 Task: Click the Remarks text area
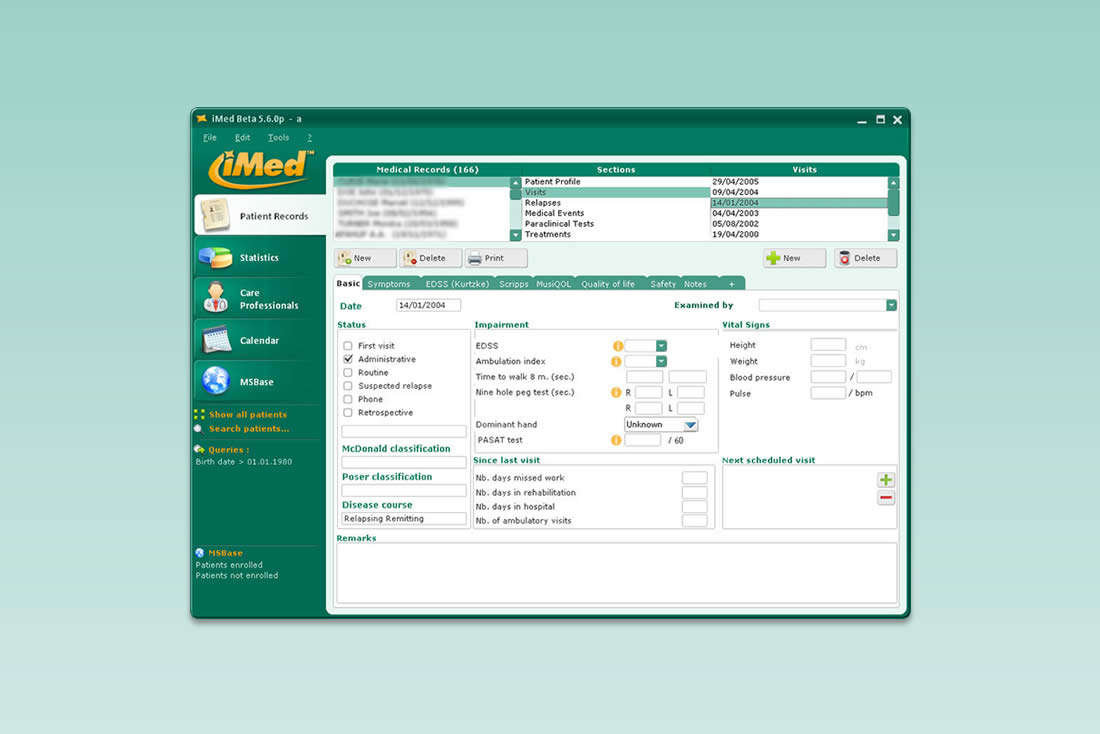[616, 573]
